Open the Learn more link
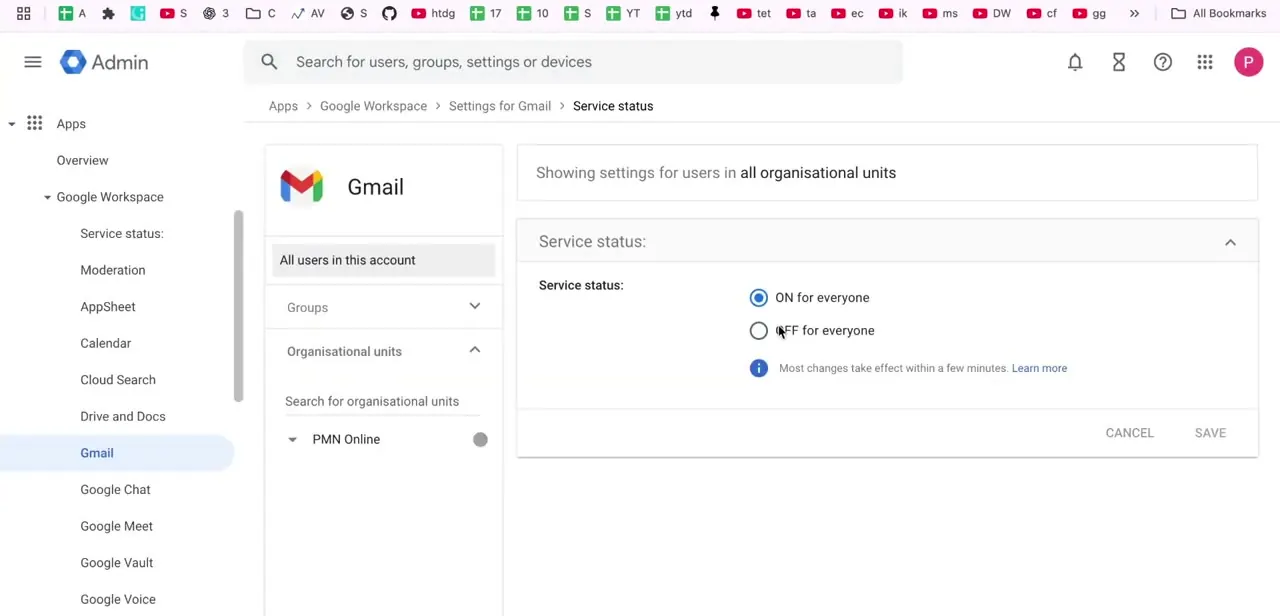The height and width of the screenshot is (616, 1280). click(1039, 368)
